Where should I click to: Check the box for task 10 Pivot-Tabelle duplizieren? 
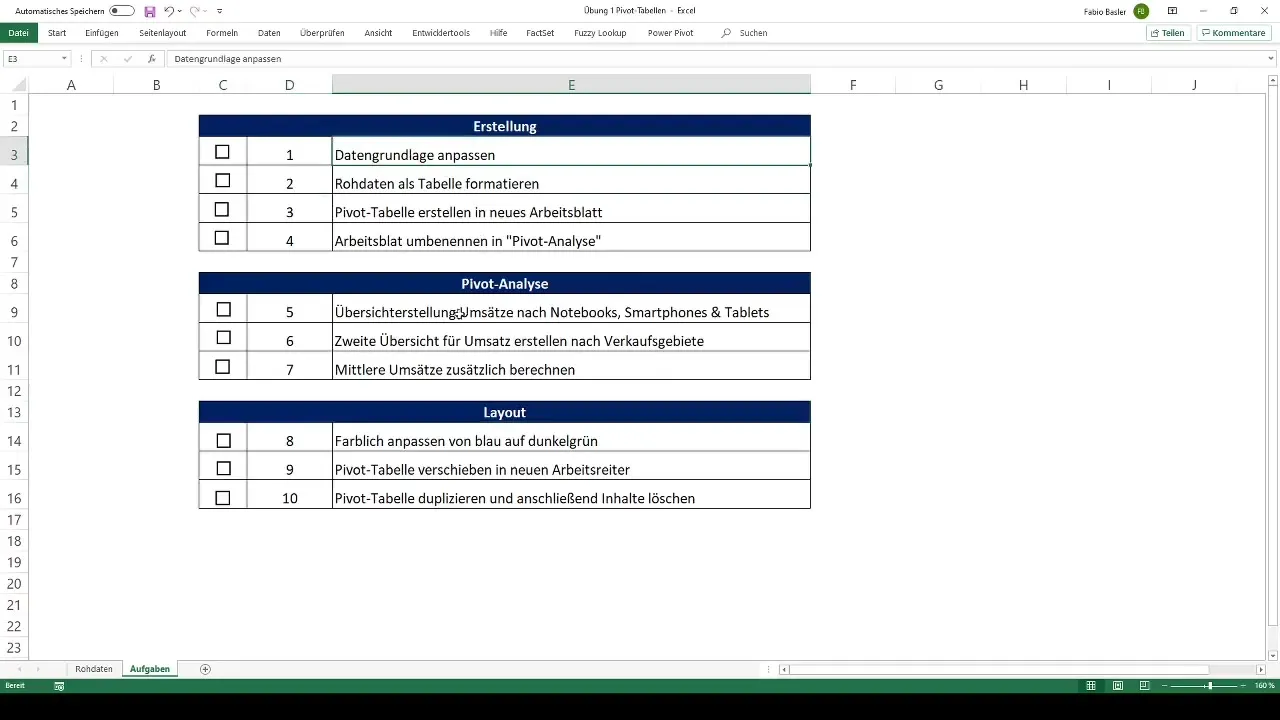pos(223,497)
